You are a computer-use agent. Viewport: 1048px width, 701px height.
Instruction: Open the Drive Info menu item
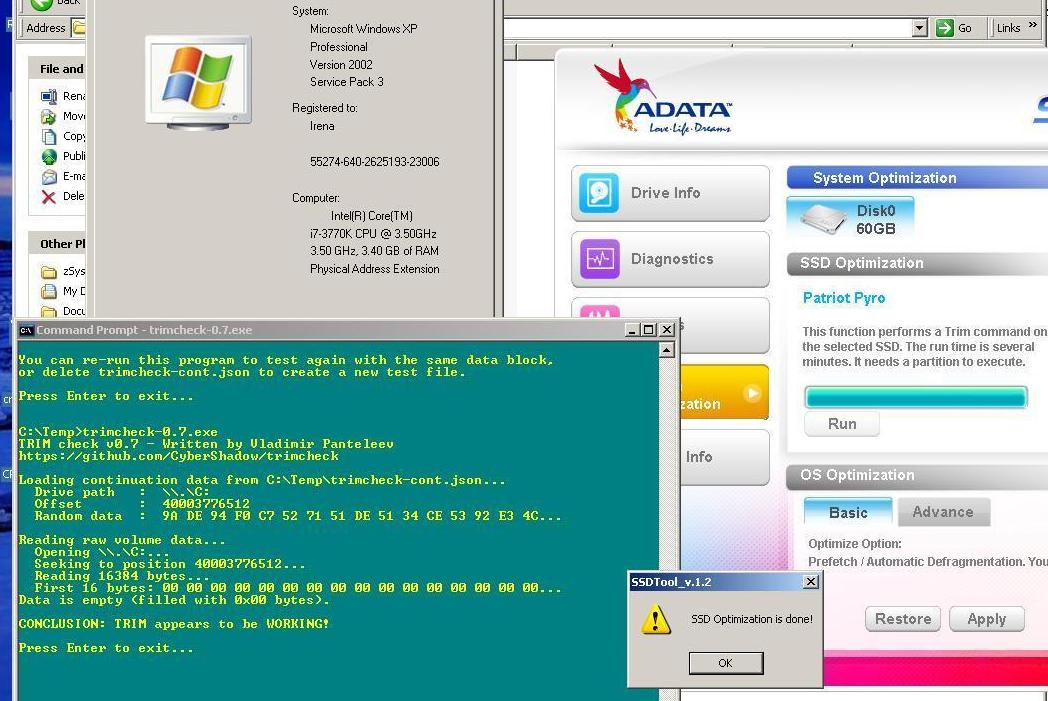pos(670,193)
